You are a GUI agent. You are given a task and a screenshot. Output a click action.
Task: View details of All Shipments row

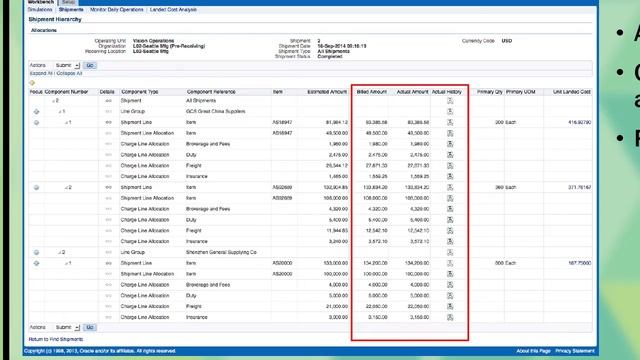click(x=108, y=100)
